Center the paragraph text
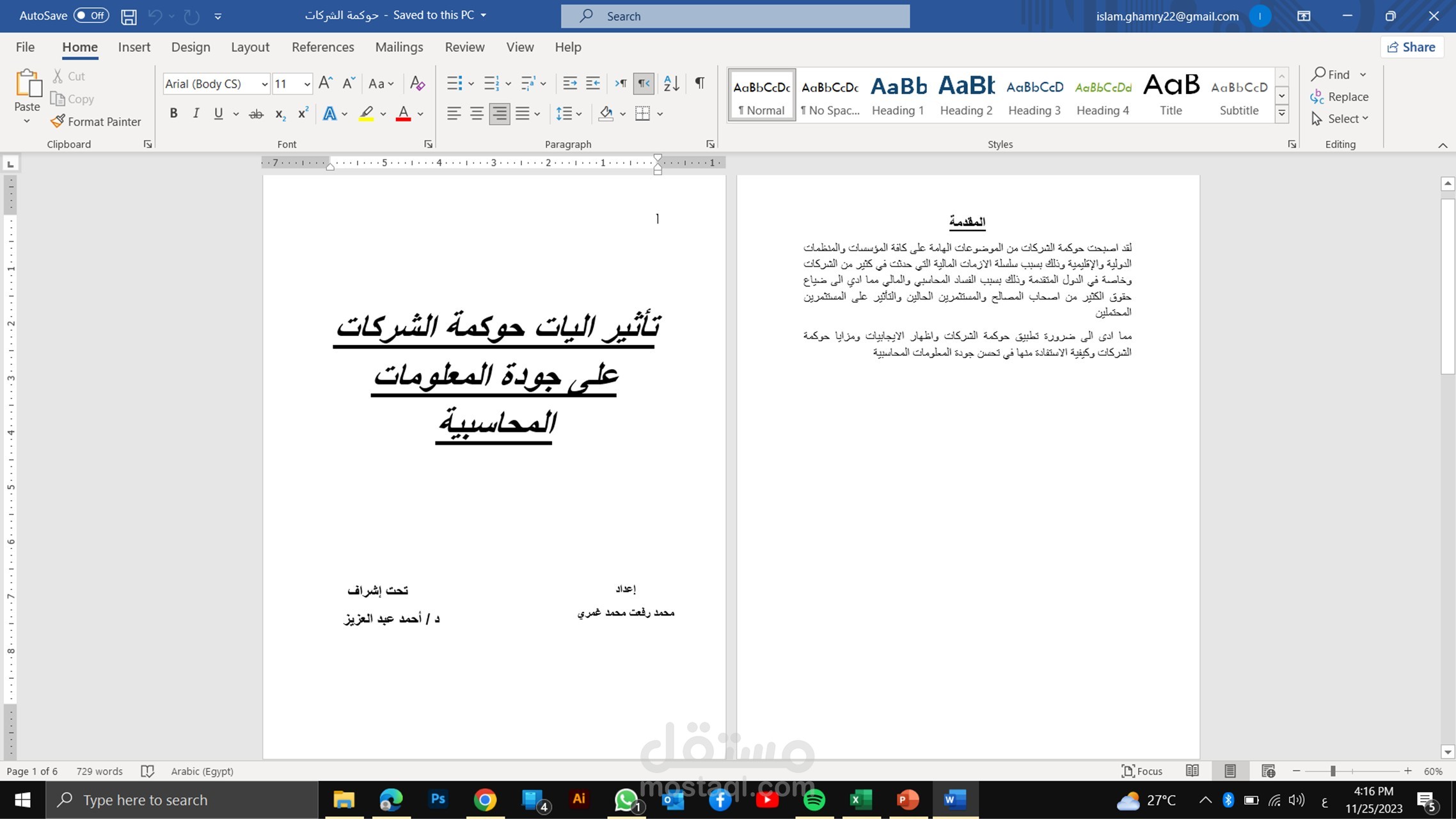The height and width of the screenshot is (819, 1456). click(477, 114)
